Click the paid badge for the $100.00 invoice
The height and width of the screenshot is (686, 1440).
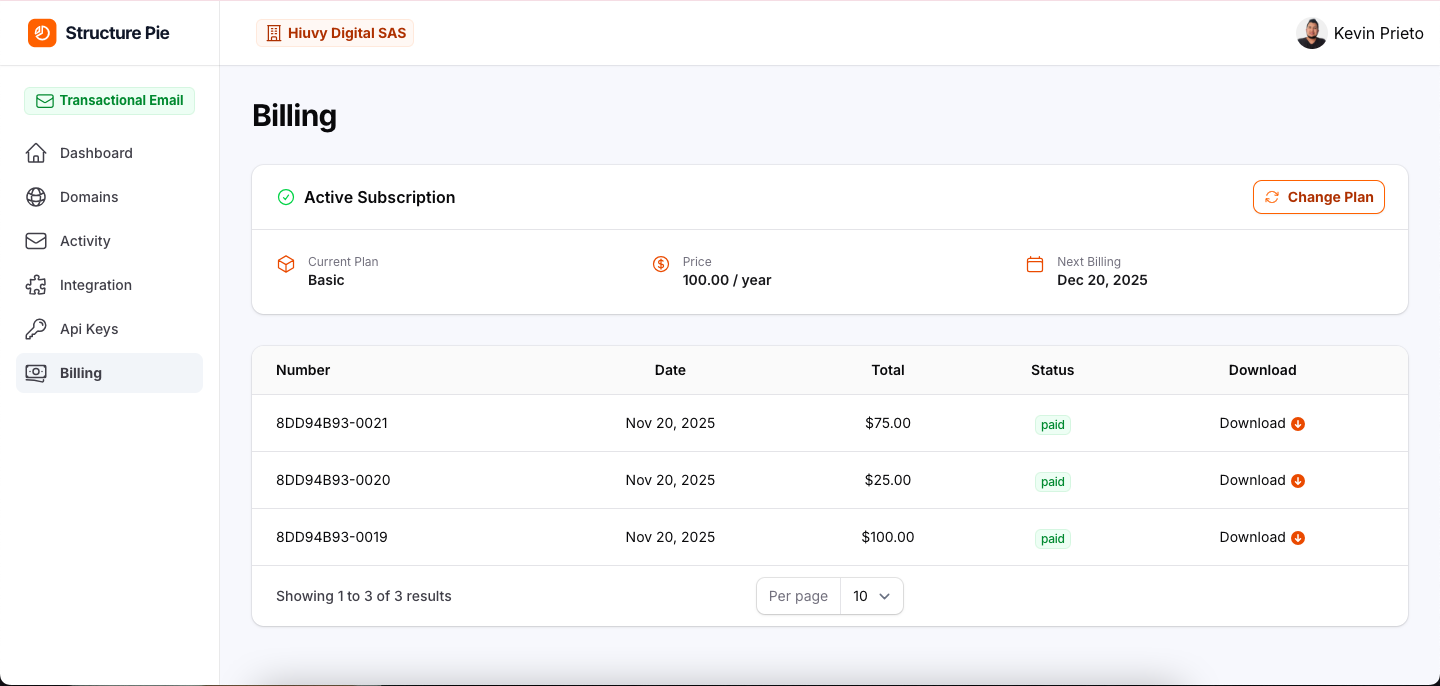tap(1053, 539)
